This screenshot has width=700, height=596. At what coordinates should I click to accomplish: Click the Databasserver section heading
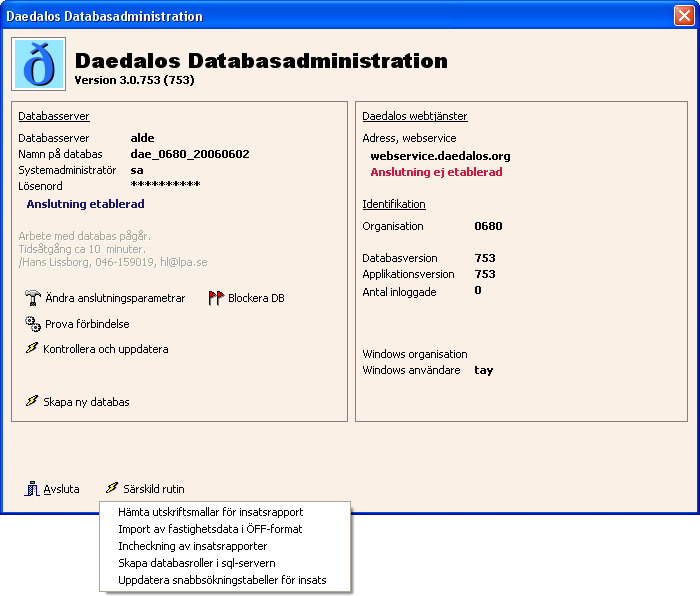point(54,116)
